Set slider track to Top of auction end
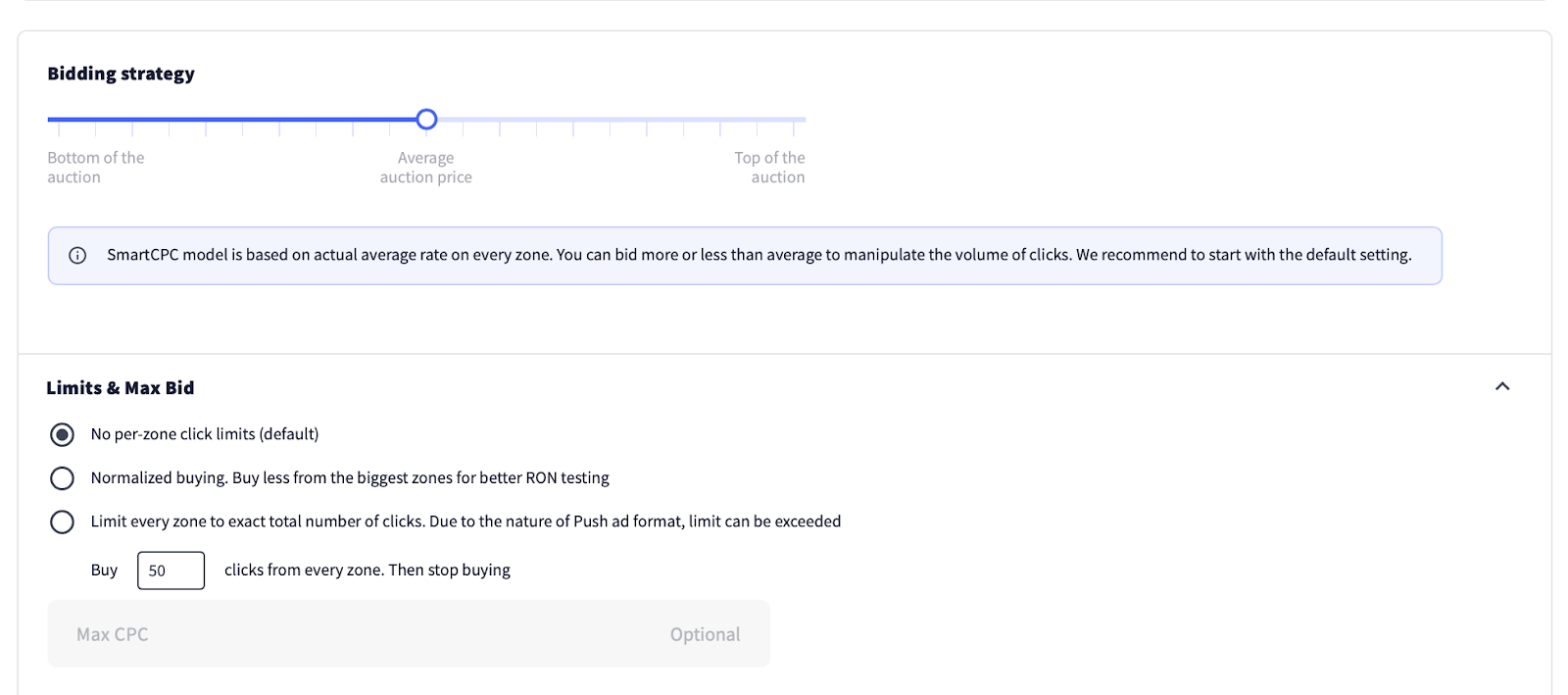Viewport: 1568px width, 695px height. click(x=804, y=120)
